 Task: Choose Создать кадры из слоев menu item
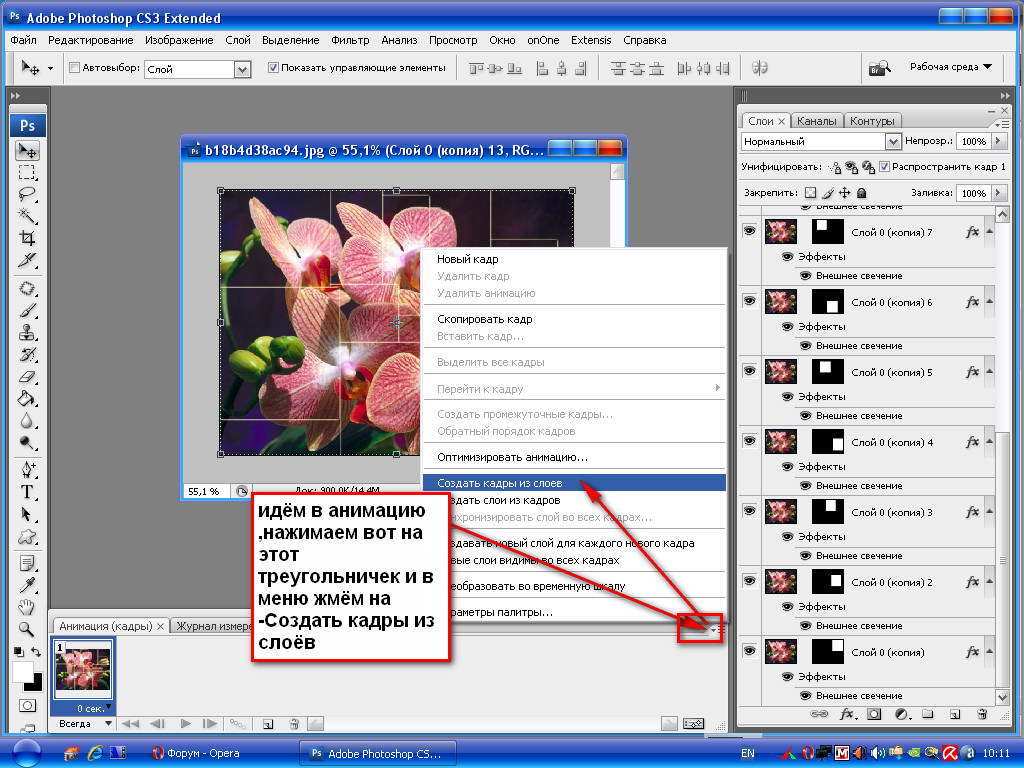[x=575, y=483]
